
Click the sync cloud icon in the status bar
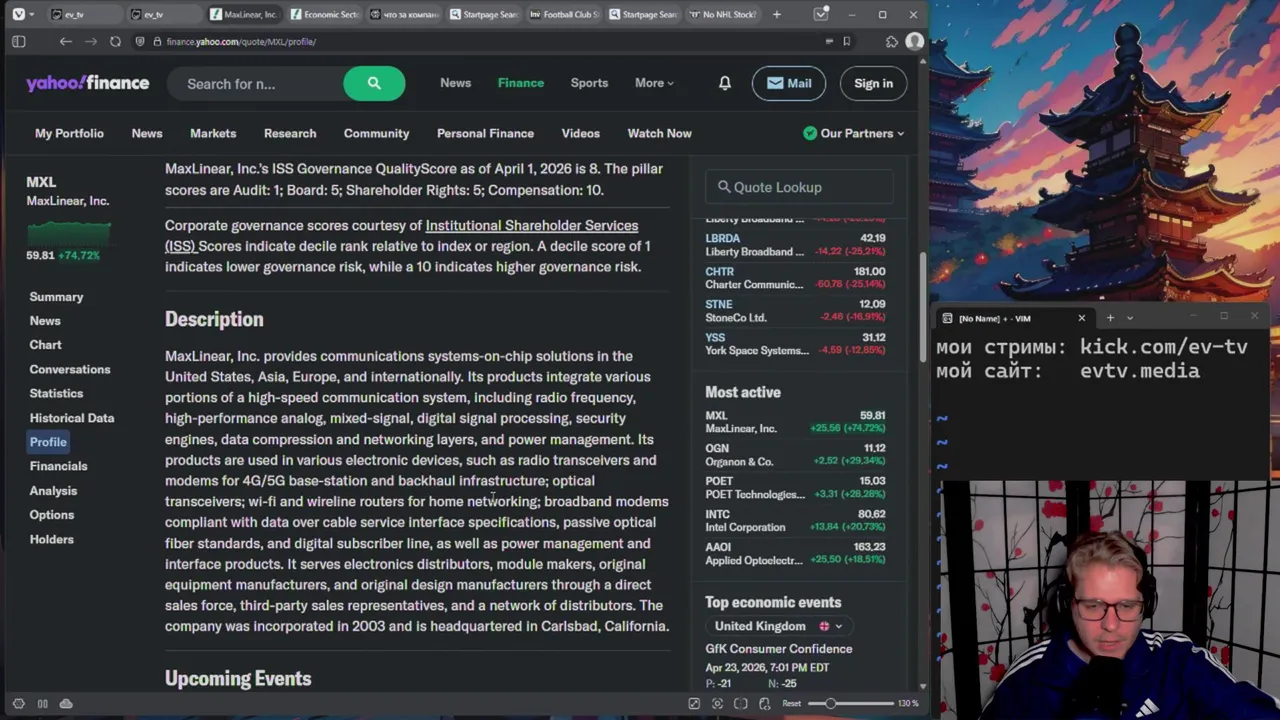pos(66,704)
